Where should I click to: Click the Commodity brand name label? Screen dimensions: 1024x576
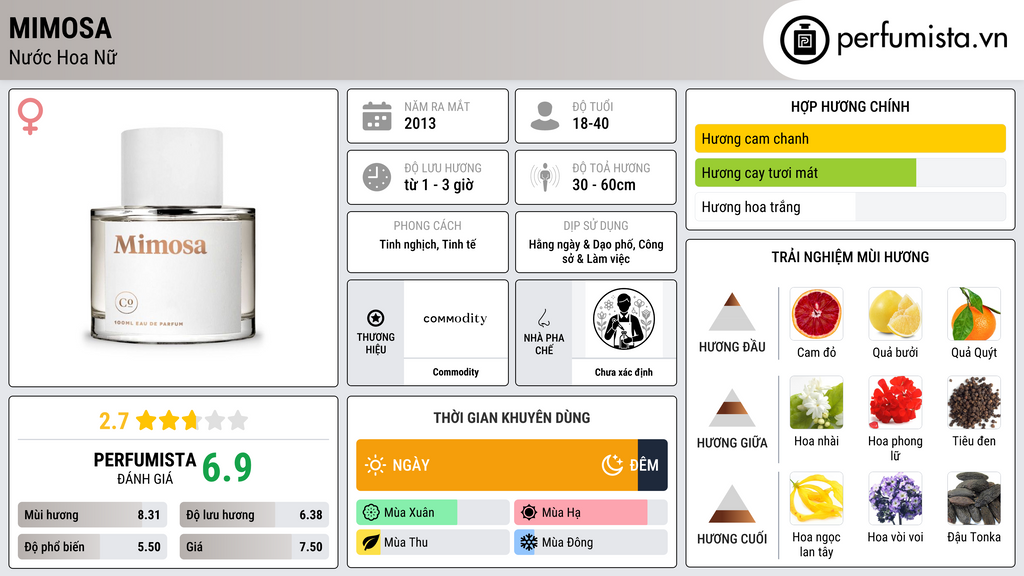(x=455, y=372)
